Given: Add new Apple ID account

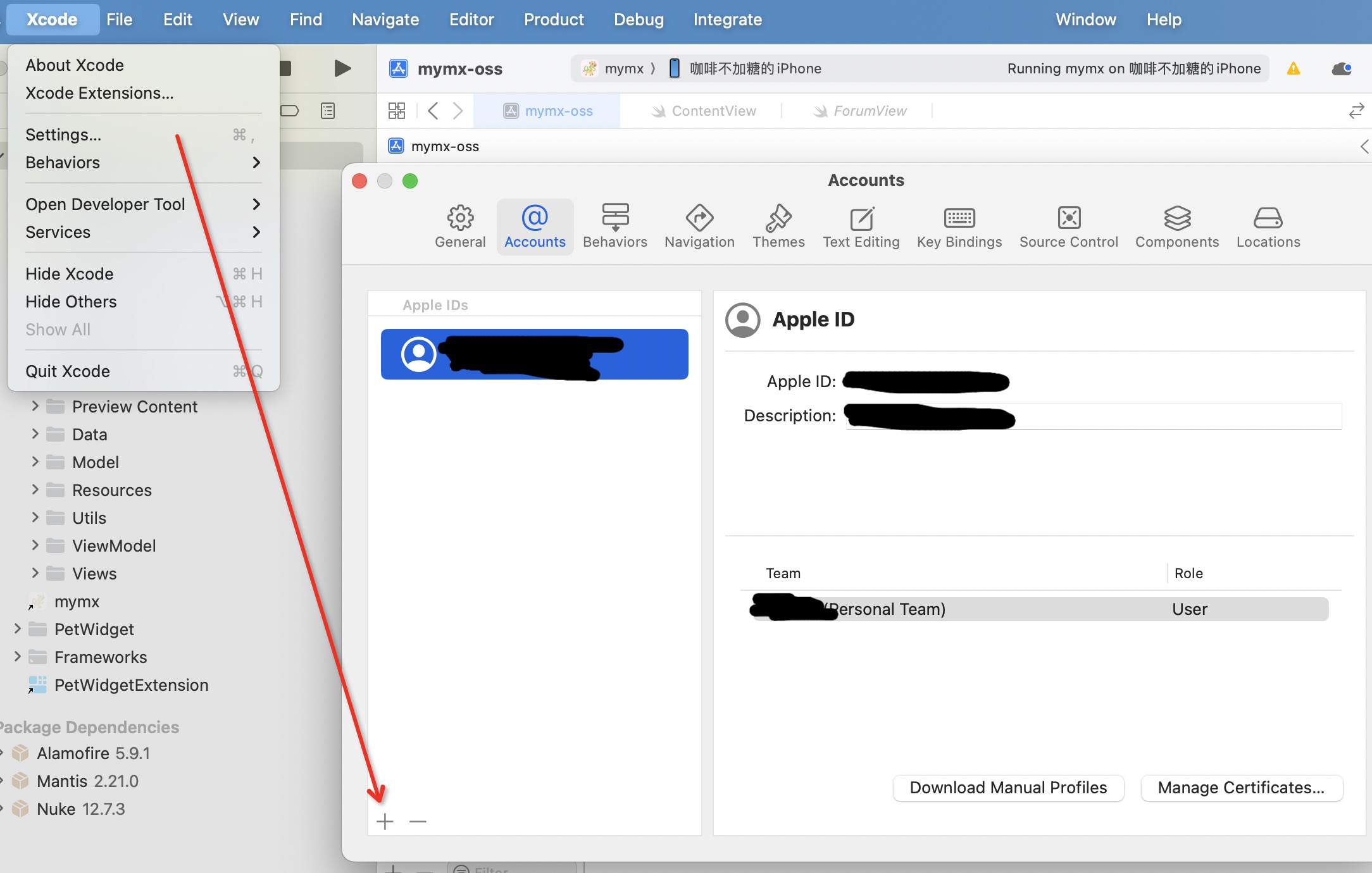Looking at the screenshot, I should click(x=384, y=821).
